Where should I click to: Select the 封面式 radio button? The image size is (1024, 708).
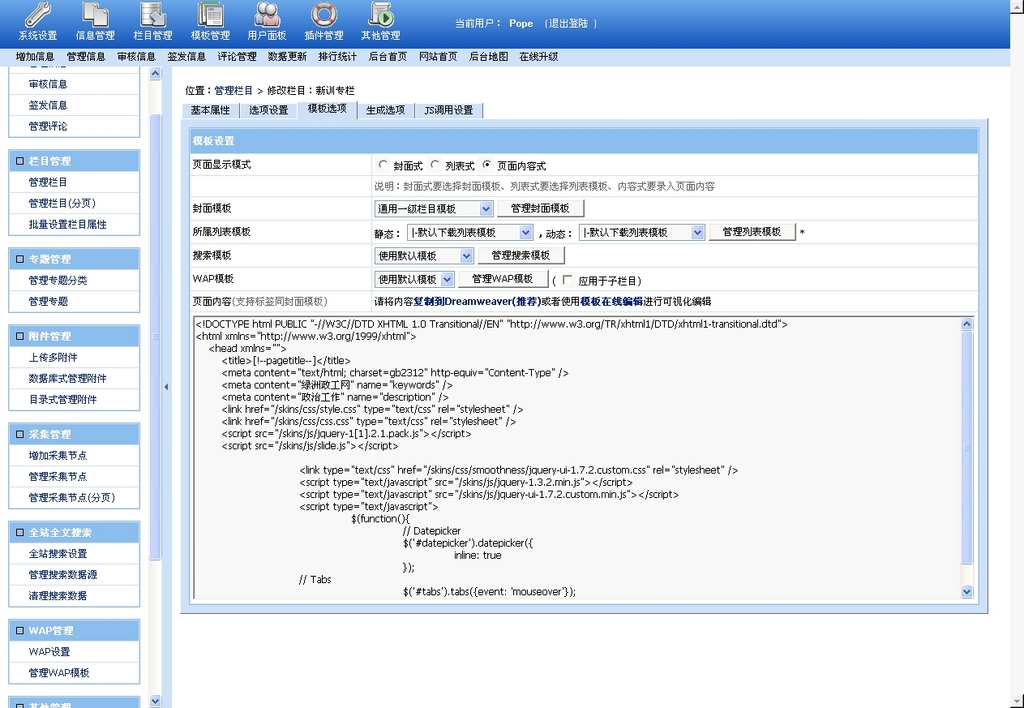pyautogui.click(x=383, y=165)
